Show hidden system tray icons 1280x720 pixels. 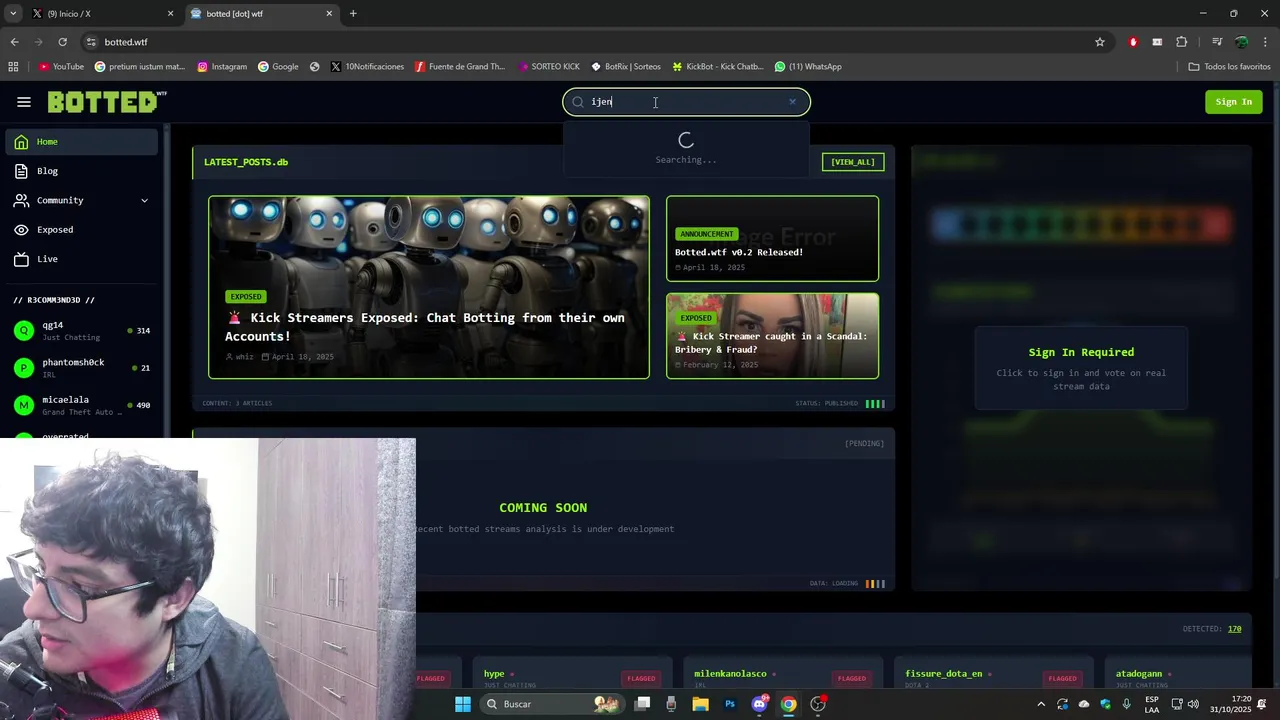click(1041, 704)
